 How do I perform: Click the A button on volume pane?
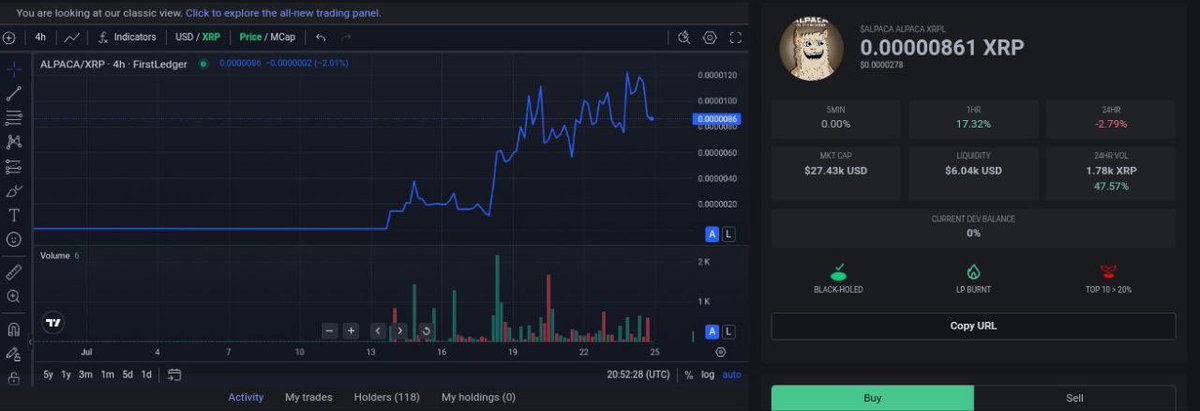[712, 331]
